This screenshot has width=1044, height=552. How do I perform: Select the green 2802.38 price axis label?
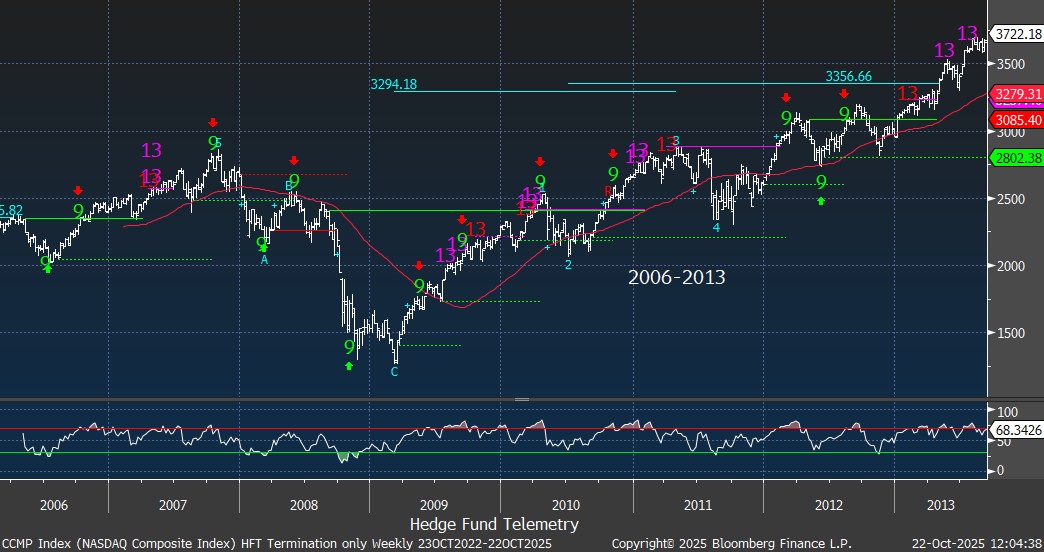click(x=1016, y=157)
